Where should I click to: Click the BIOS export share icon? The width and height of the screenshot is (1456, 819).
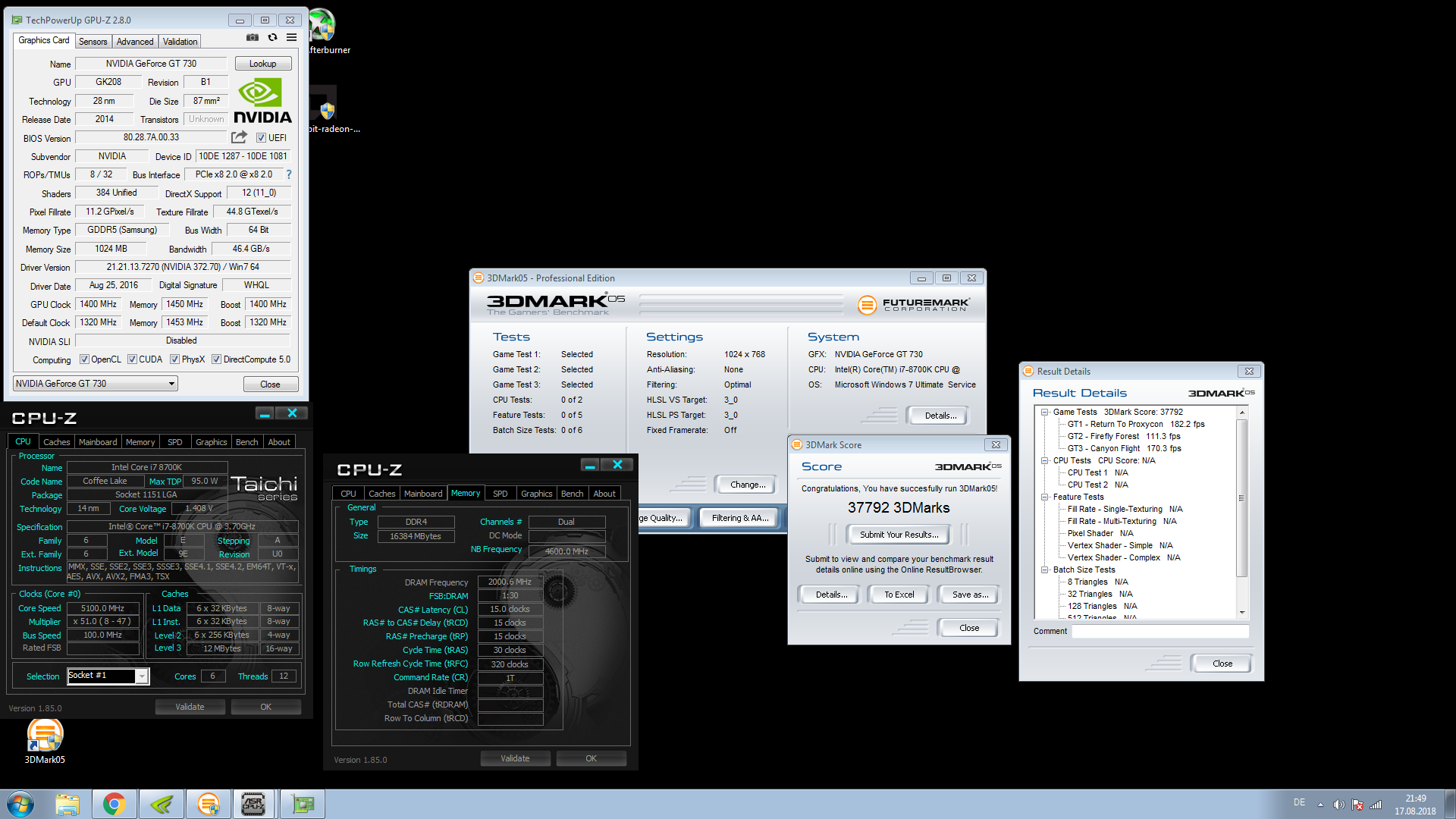point(239,137)
